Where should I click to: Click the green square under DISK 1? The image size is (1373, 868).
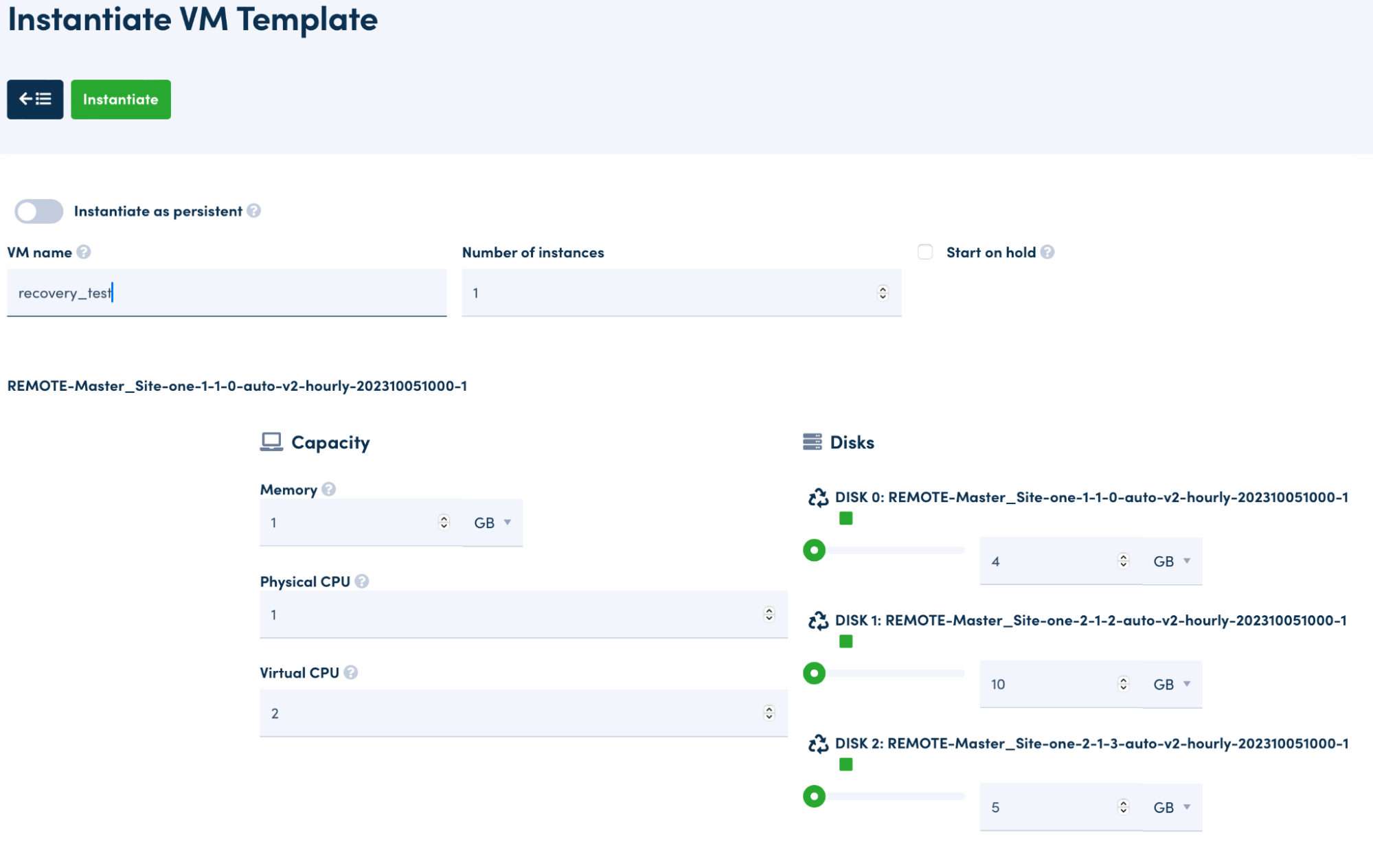846,641
